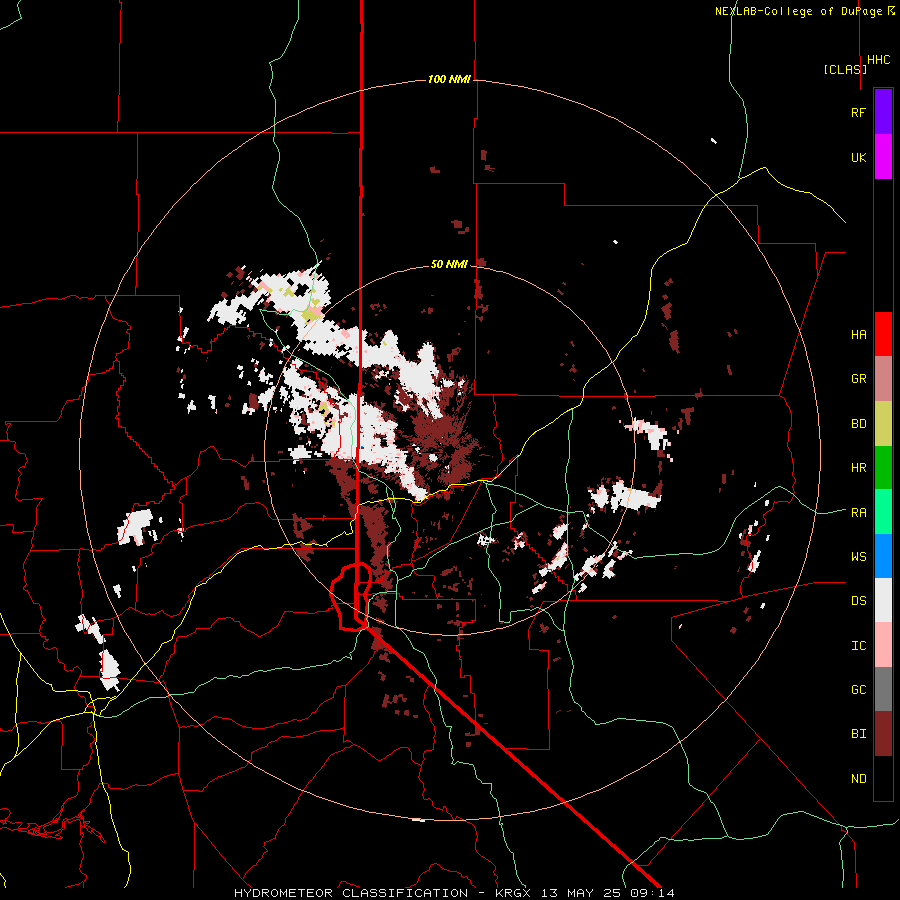Click the GR legend label
The width and height of the screenshot is (900, 900).
point(858,379)
